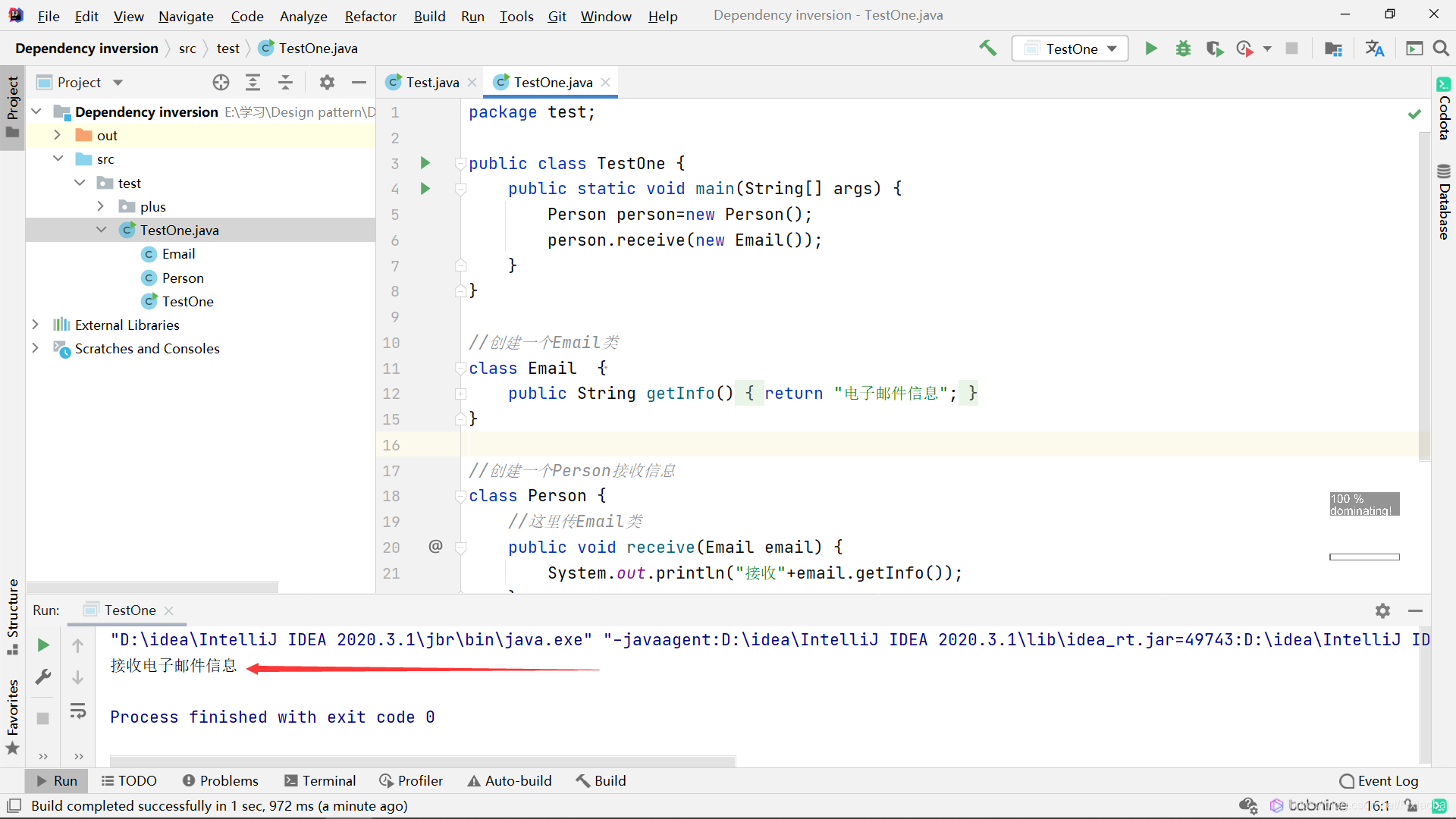Toggle tool window bars icon in status bar

[x=14, y=805]
